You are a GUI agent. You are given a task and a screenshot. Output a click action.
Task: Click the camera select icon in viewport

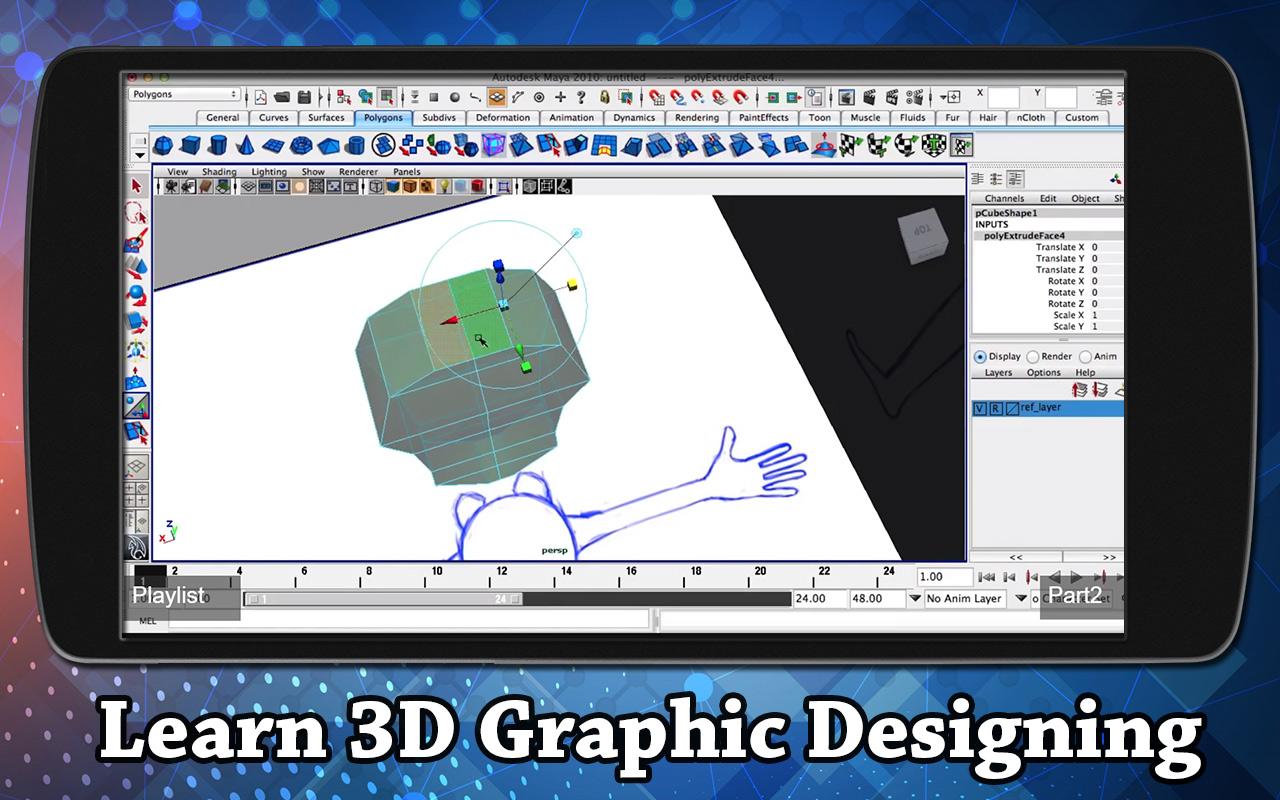[172, 186]
